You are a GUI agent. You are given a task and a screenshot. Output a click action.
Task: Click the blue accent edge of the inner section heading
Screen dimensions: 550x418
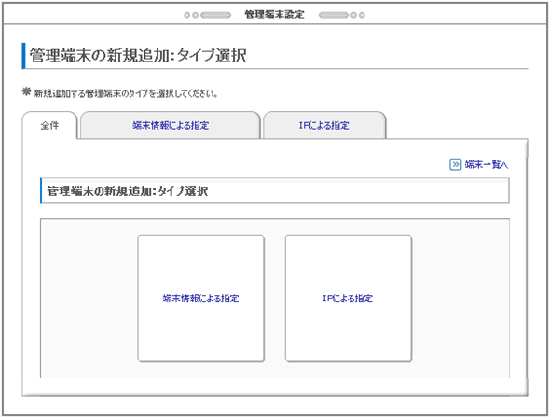(41, 190)
